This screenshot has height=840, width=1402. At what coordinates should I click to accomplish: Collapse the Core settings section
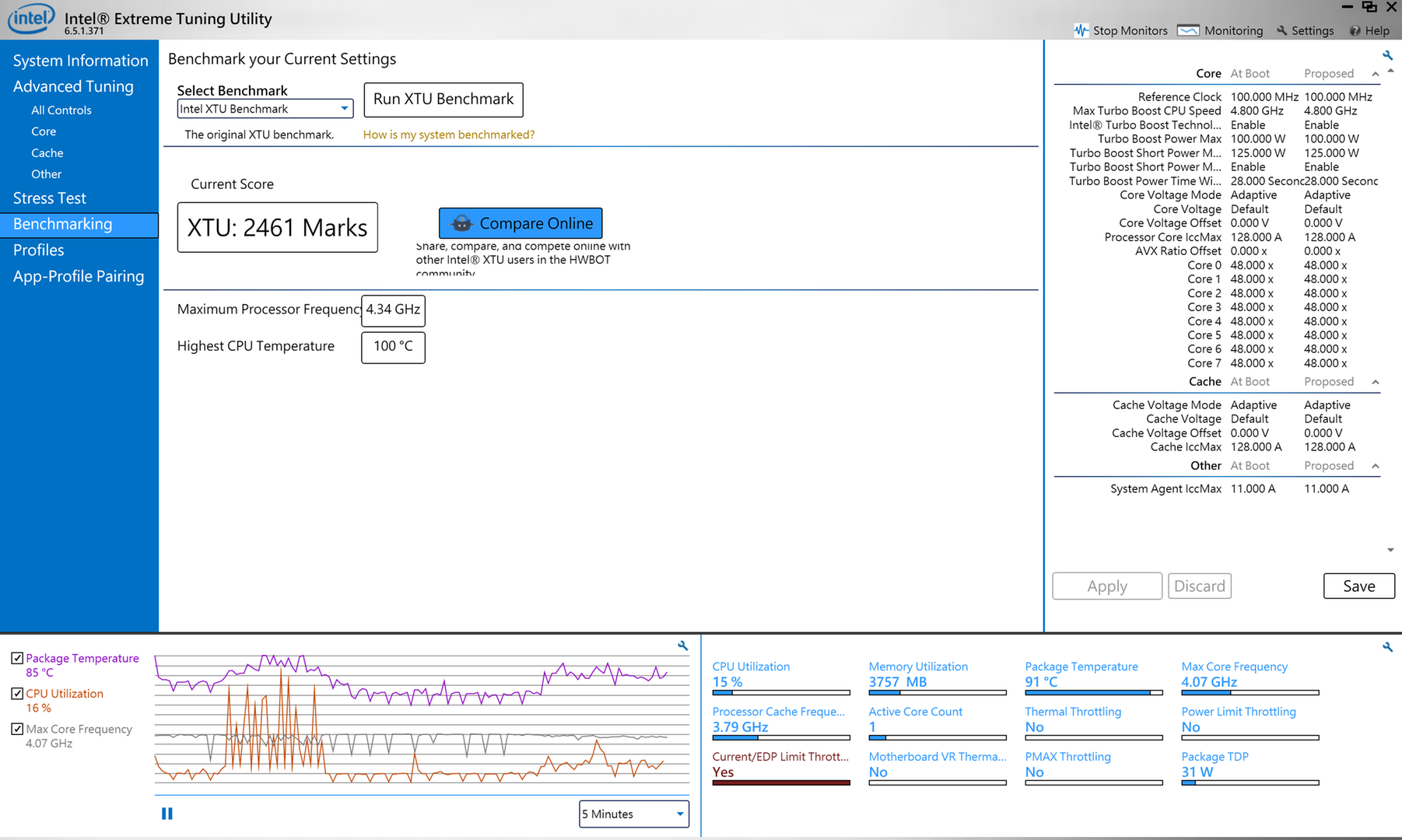(1375, 74)
